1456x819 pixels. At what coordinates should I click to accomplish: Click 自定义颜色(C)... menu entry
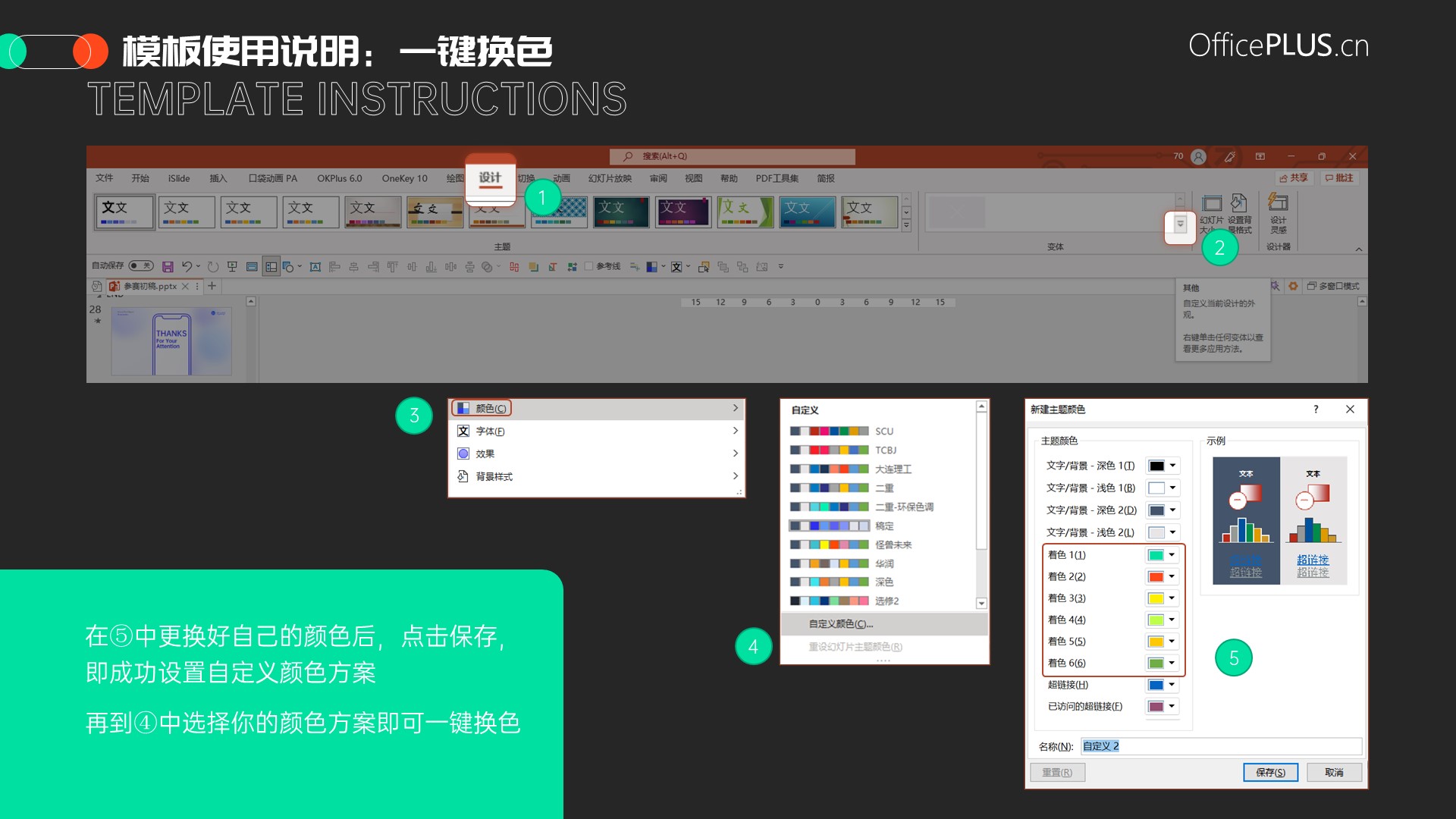tap(884, 624)
